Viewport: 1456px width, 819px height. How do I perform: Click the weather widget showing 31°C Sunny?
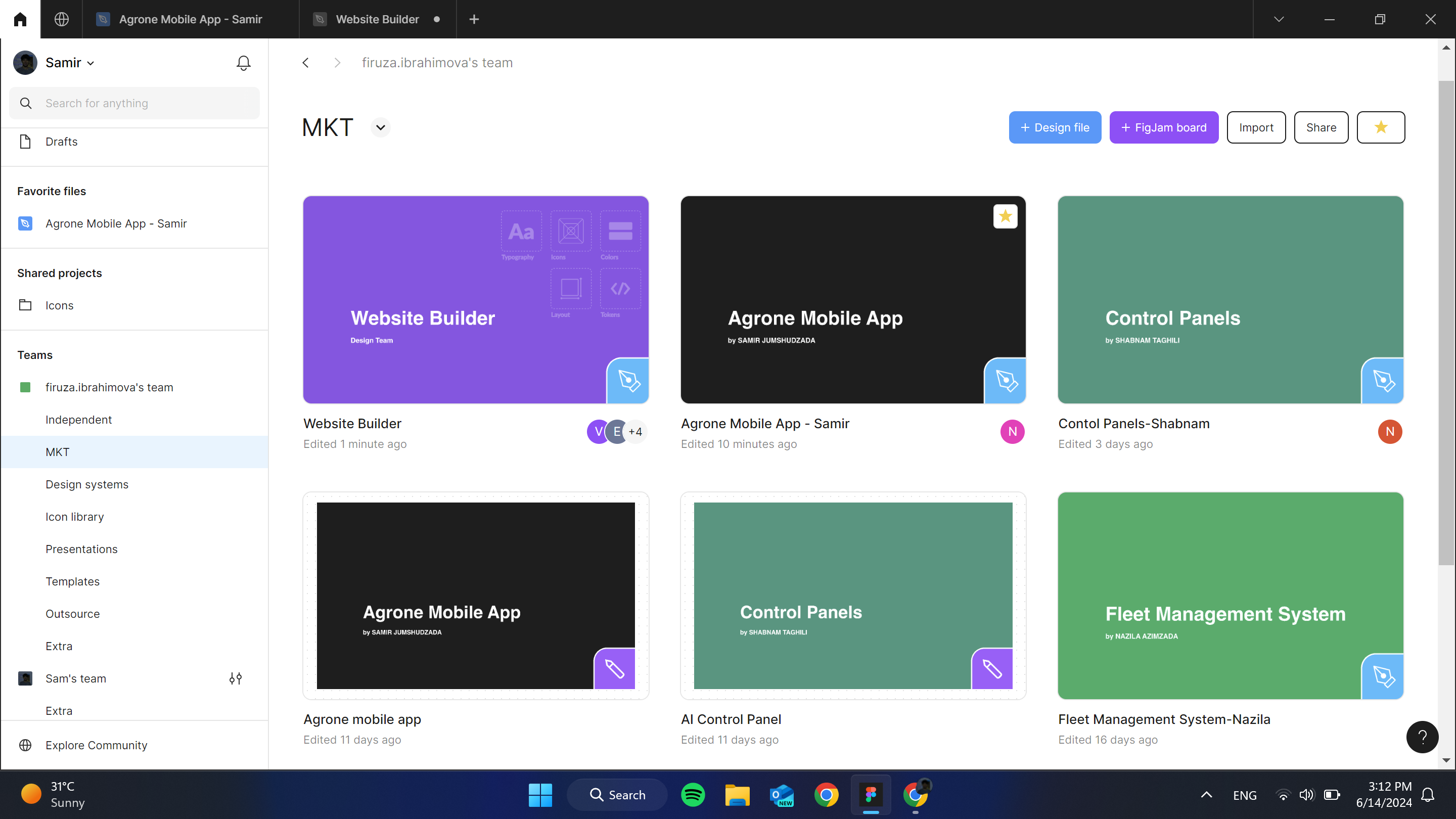tap(54, 795)
